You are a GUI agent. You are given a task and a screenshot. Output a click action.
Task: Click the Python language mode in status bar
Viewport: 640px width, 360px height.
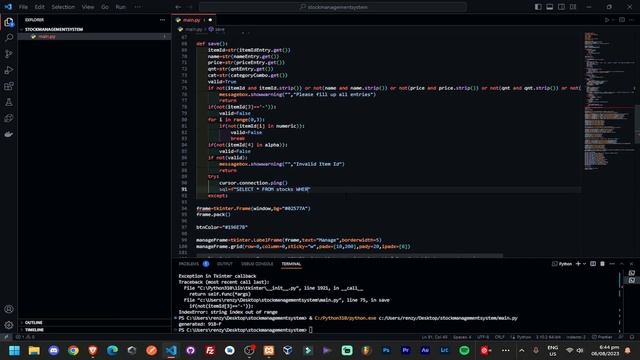tap(524, 337)
